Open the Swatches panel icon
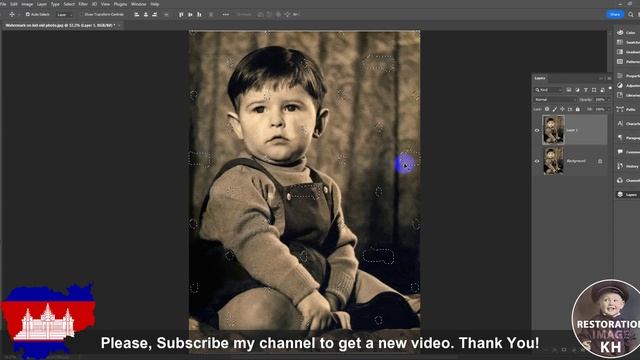This screenshot has width=640, height=360. pos(620,42)
